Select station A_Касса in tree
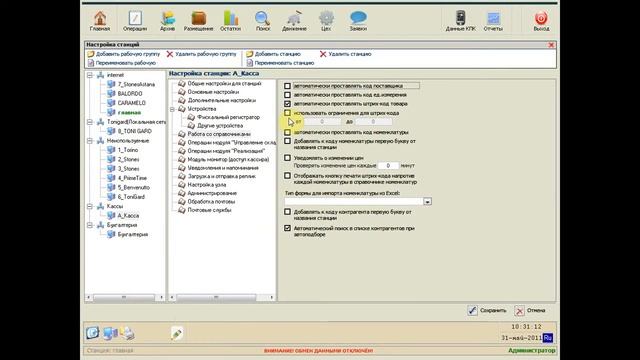 [128, 216]
